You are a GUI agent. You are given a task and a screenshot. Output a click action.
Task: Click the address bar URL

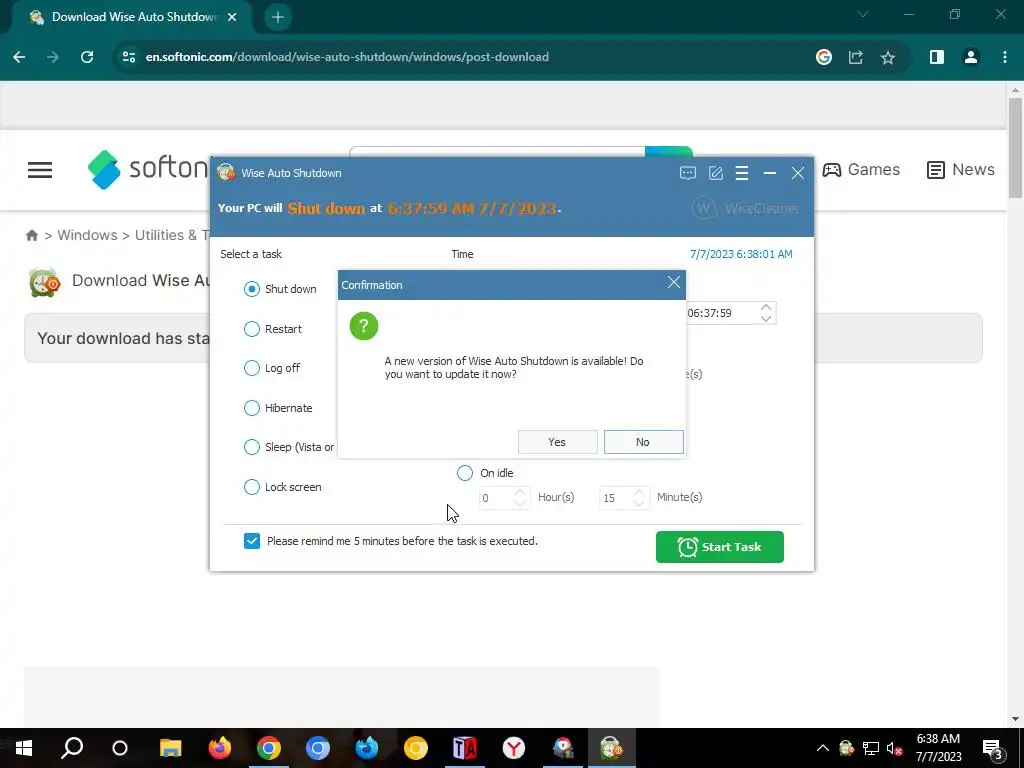pyautogui.click(x=347, y=57)
